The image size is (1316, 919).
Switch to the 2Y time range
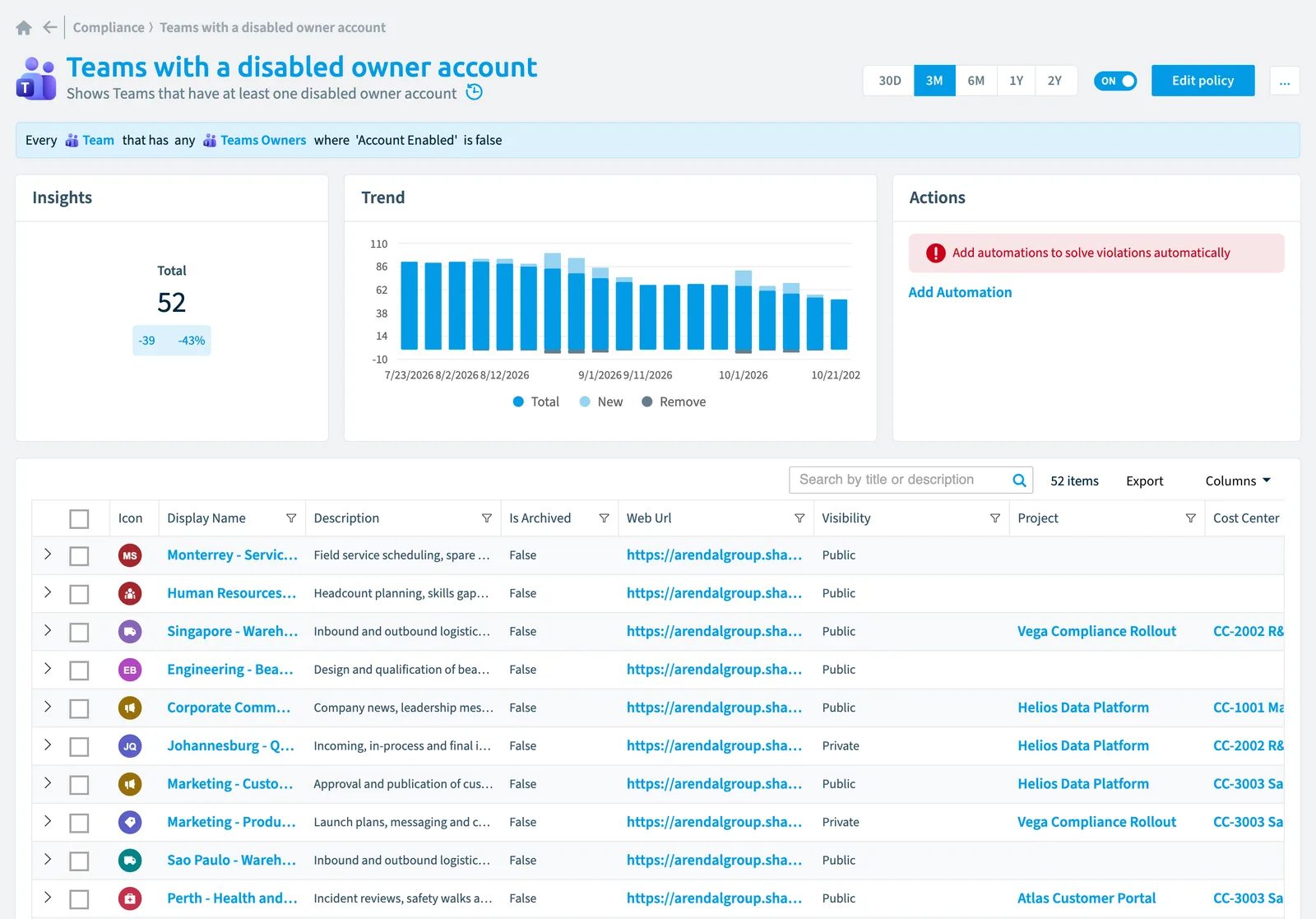point(1055,81)
